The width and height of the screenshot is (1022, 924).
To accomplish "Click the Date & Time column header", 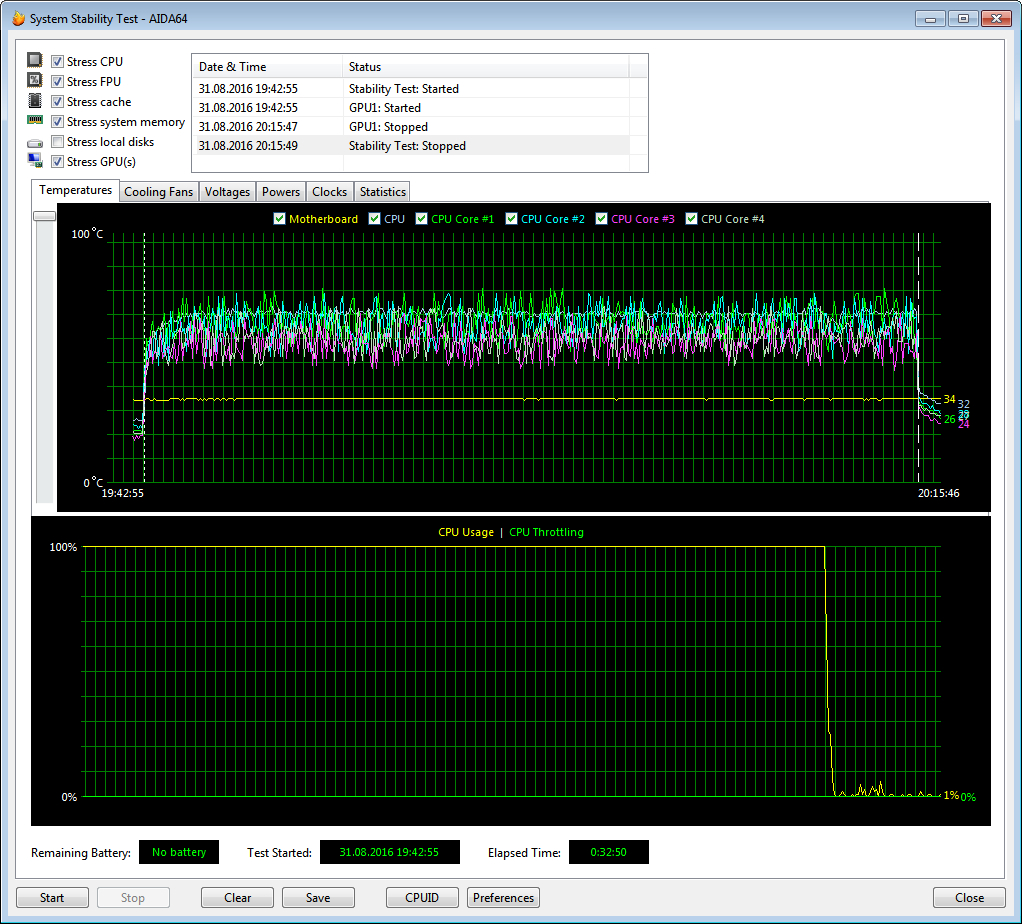I will tap(233, 67).
